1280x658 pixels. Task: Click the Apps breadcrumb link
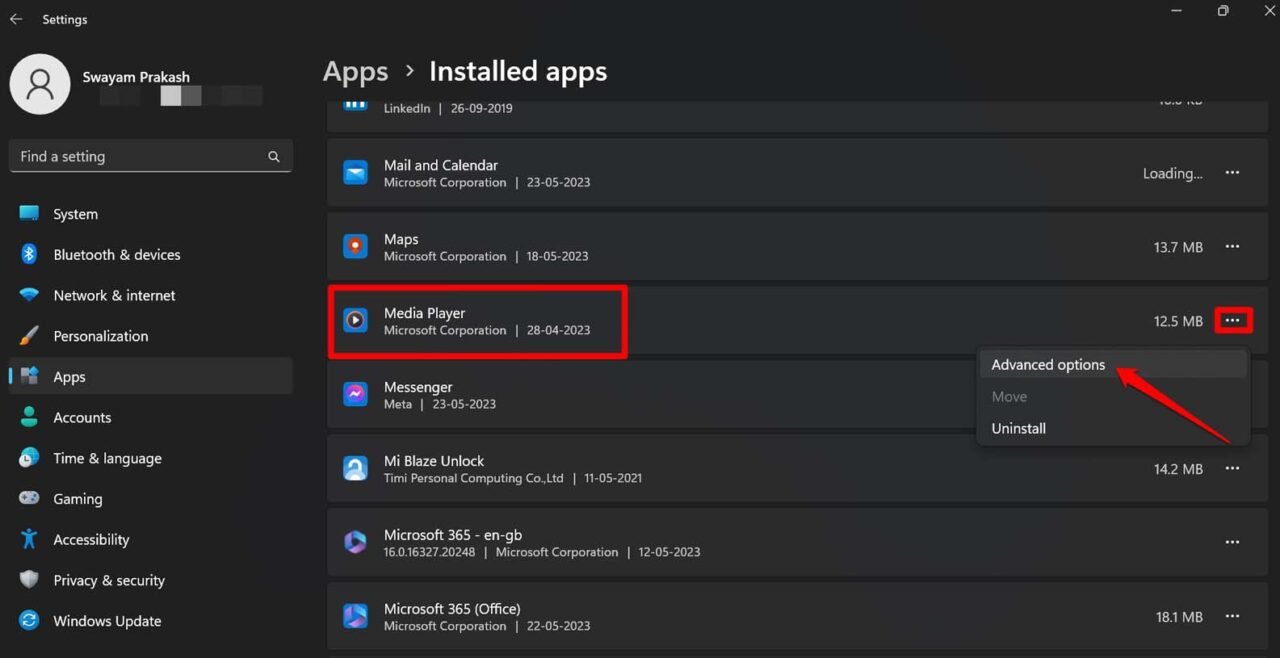[x=355, y=71]
